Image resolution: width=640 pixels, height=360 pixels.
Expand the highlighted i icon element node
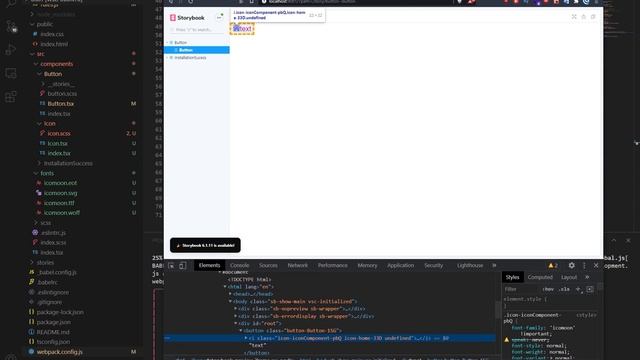(246, 338)
